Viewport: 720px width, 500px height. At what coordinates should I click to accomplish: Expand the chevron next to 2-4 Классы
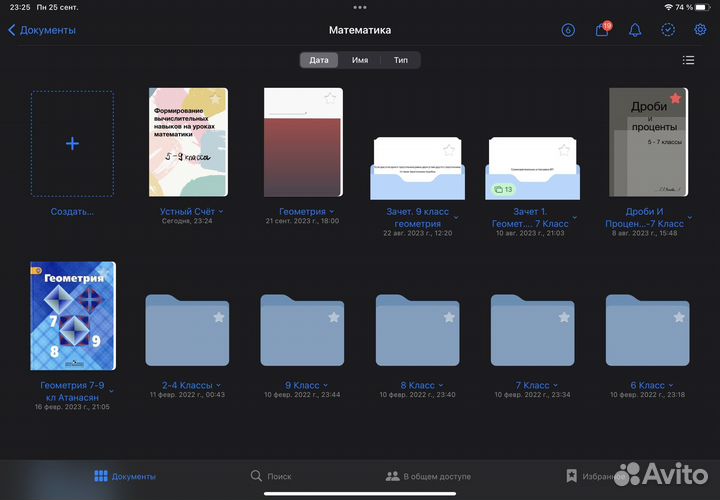(218, 385)
